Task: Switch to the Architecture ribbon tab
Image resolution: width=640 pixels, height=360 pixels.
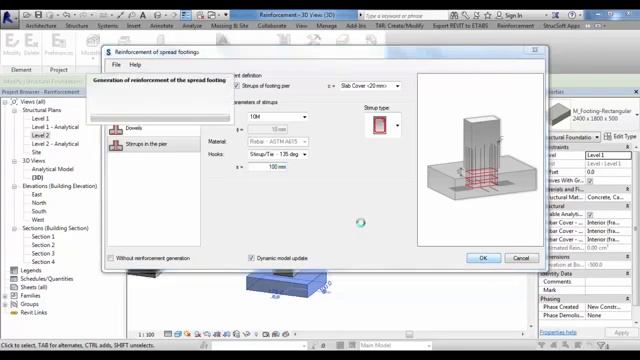Action: click(x=41, y=26)
